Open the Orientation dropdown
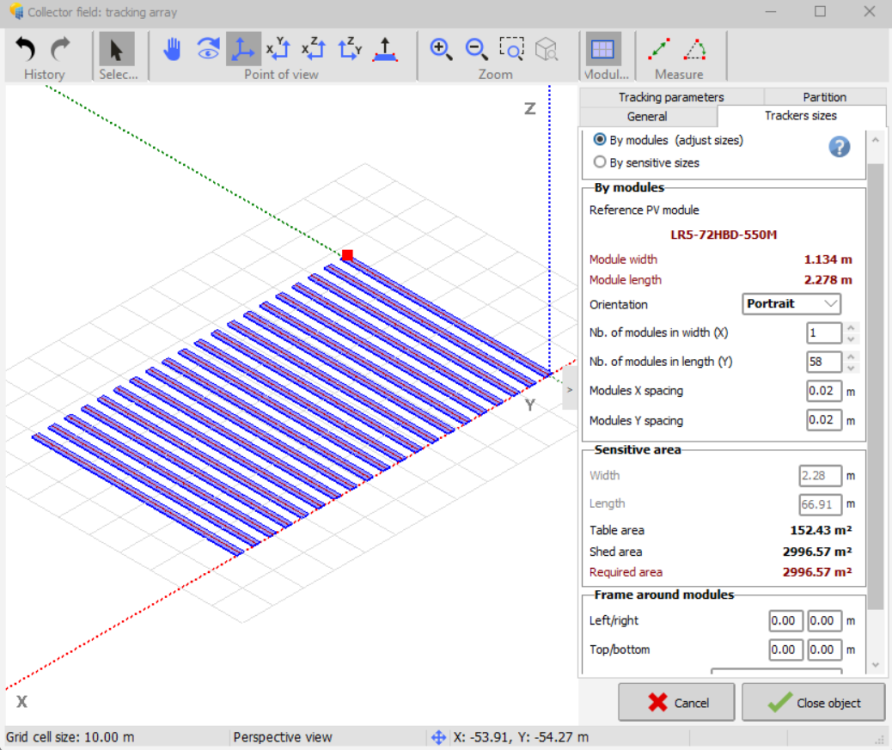 coord(791,304)
